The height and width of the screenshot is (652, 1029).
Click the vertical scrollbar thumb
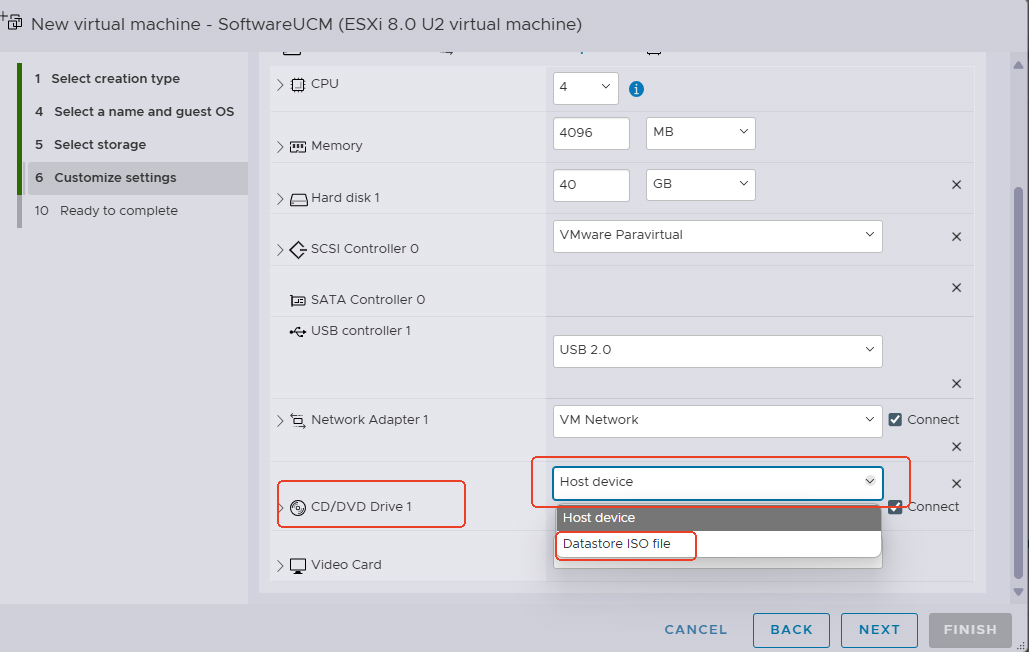click(1018, 383)
